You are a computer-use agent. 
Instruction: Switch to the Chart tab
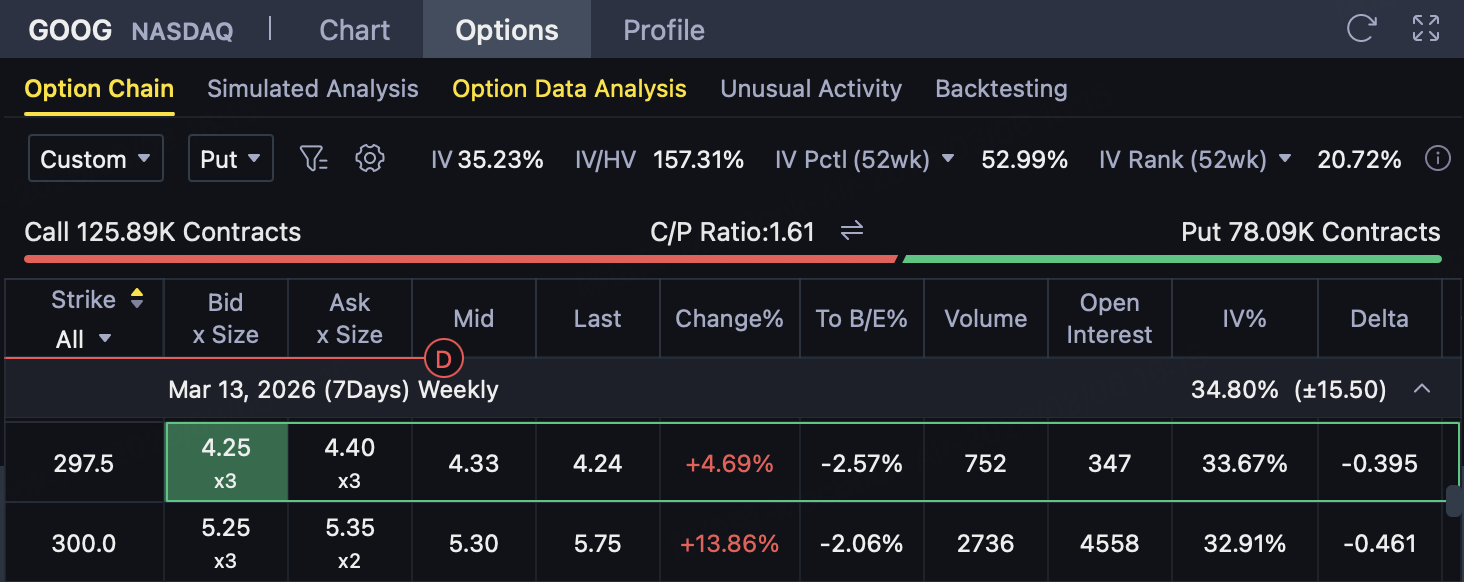coord(354,30)
